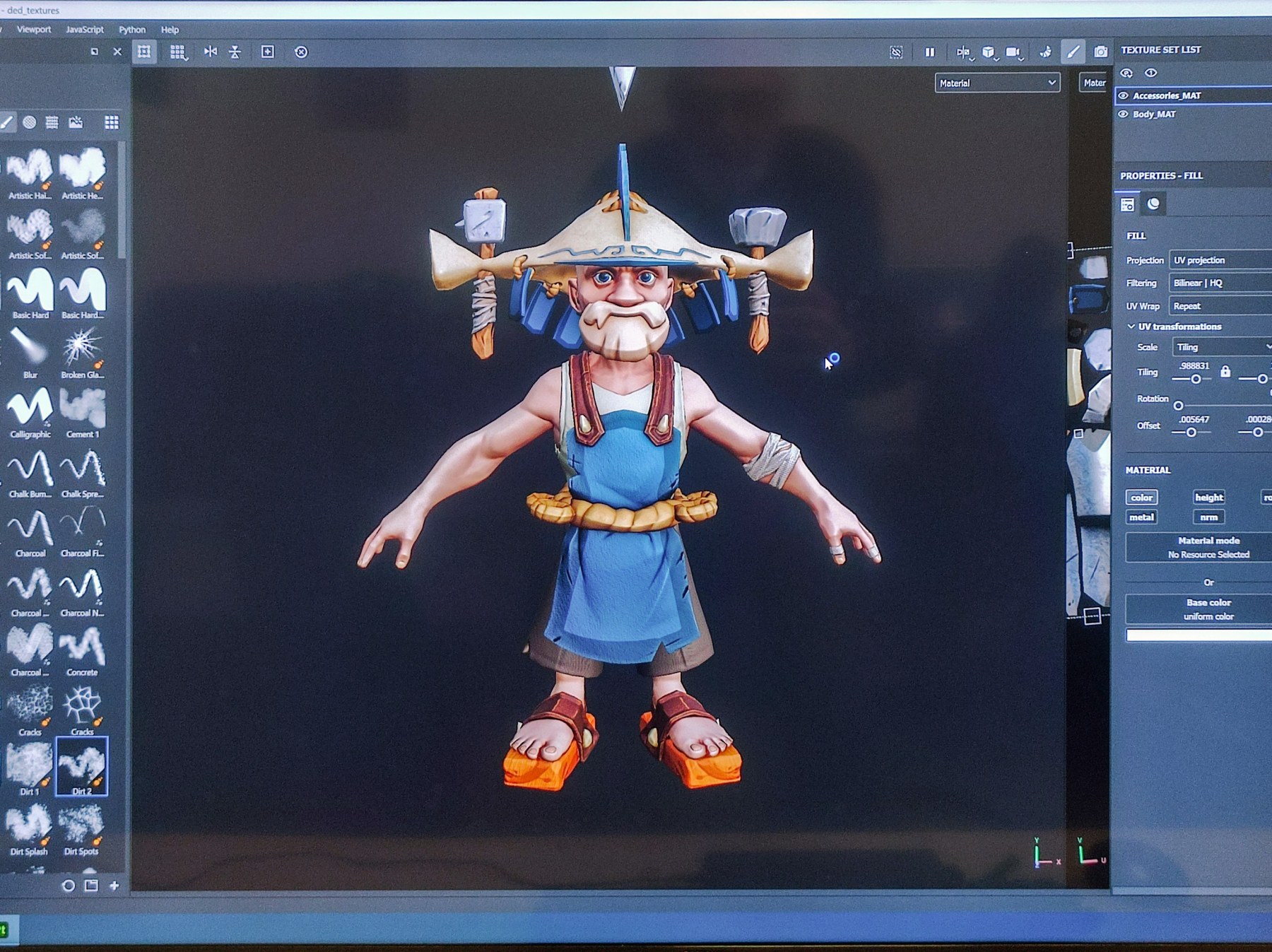
Task: Open the Help menu
Action: 170,30
